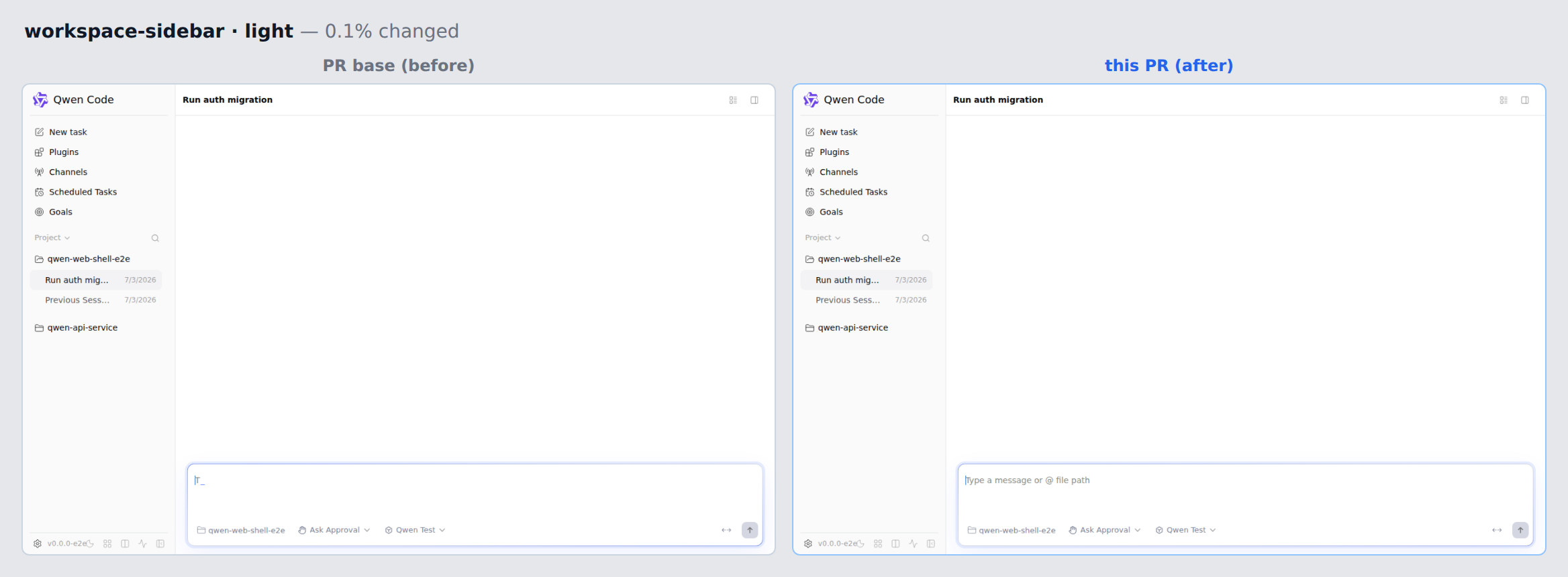The image size is (1568, 577).
Task: Click the grid icon in the after sidebar footer
Action: 878,543
